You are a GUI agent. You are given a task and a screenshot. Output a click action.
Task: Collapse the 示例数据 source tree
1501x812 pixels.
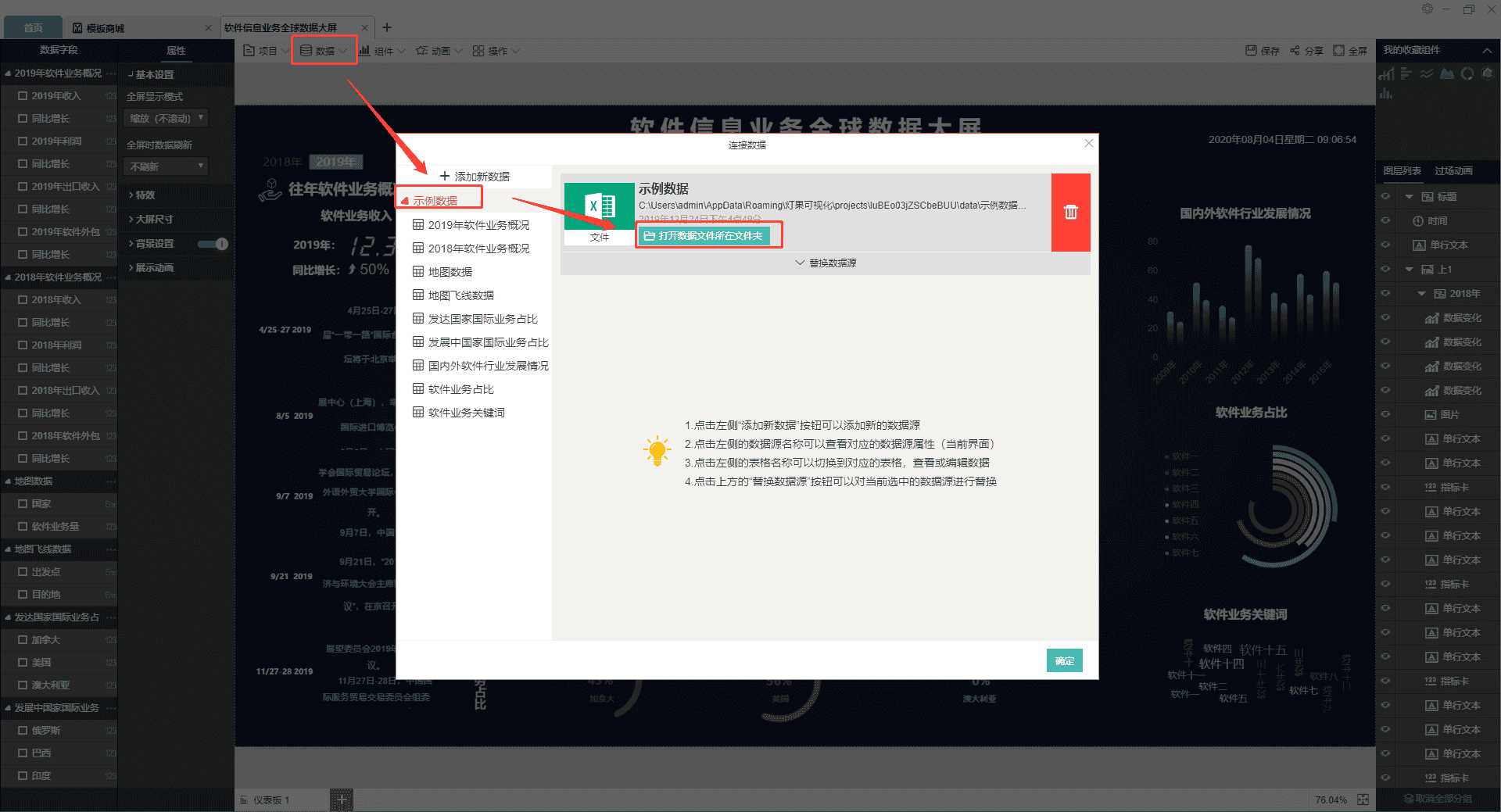405,202
